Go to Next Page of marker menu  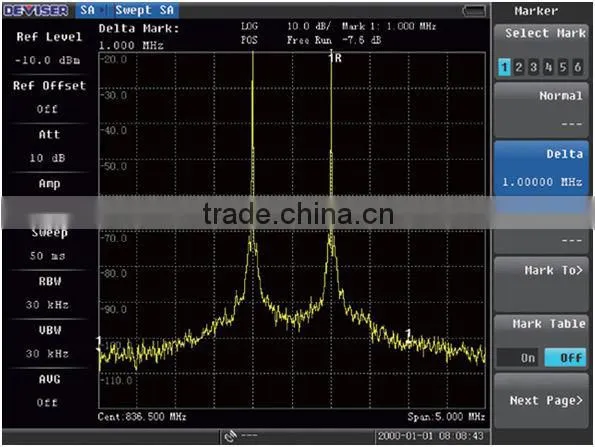pyautogui.click(x=541, y=401)
